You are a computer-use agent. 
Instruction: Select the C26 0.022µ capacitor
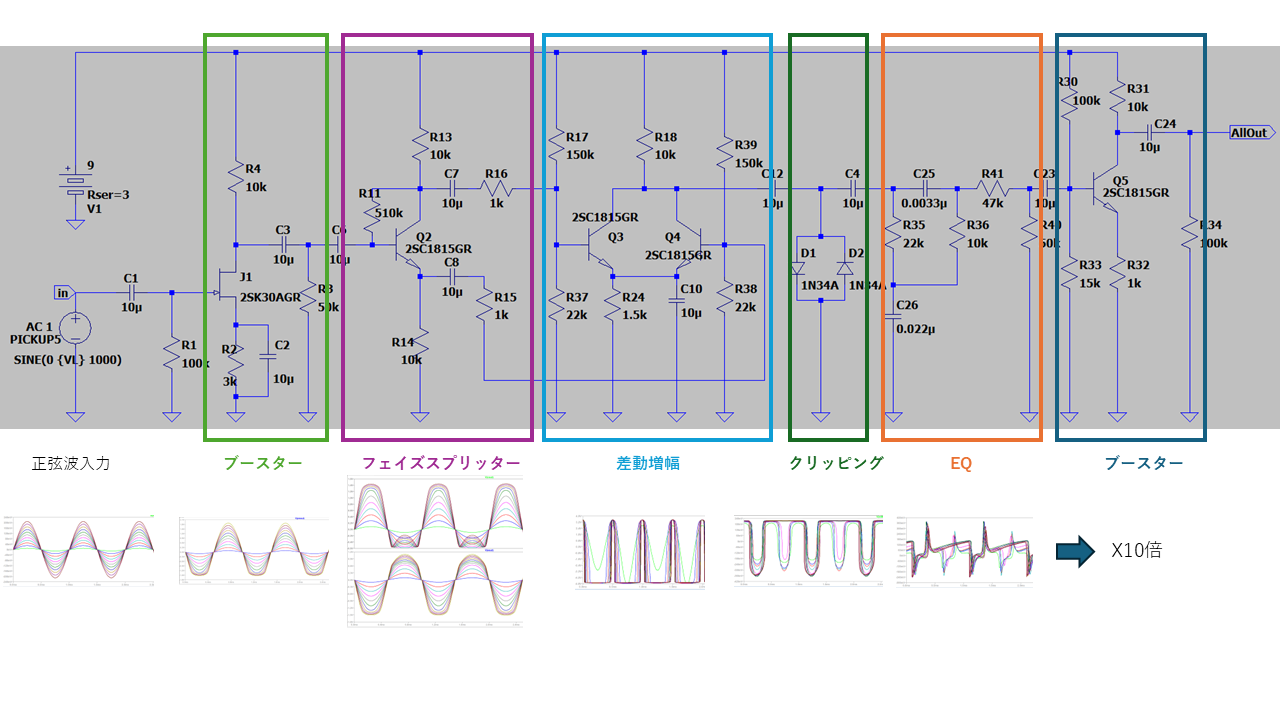(893, 318)
